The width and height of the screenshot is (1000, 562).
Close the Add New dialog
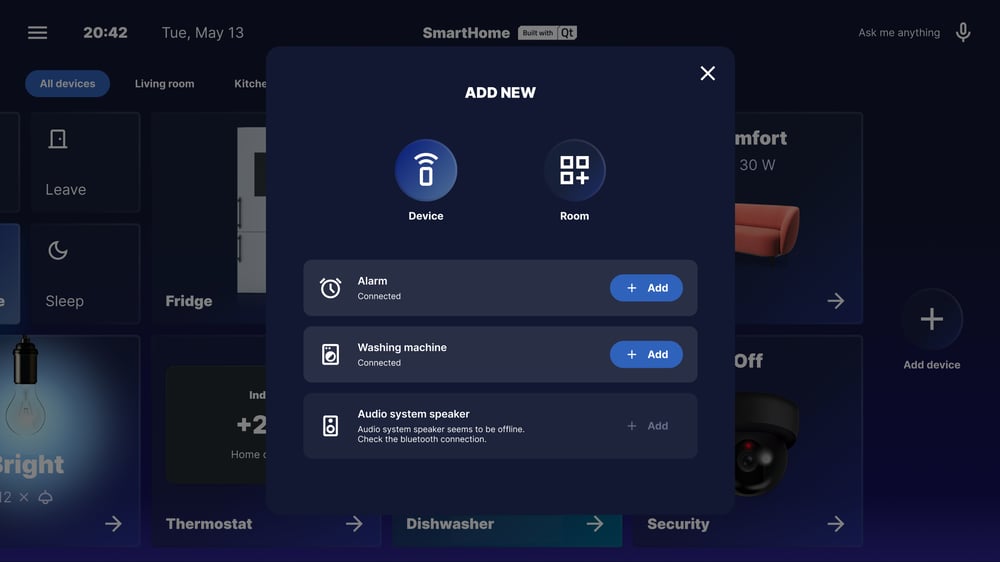point(708,73)
